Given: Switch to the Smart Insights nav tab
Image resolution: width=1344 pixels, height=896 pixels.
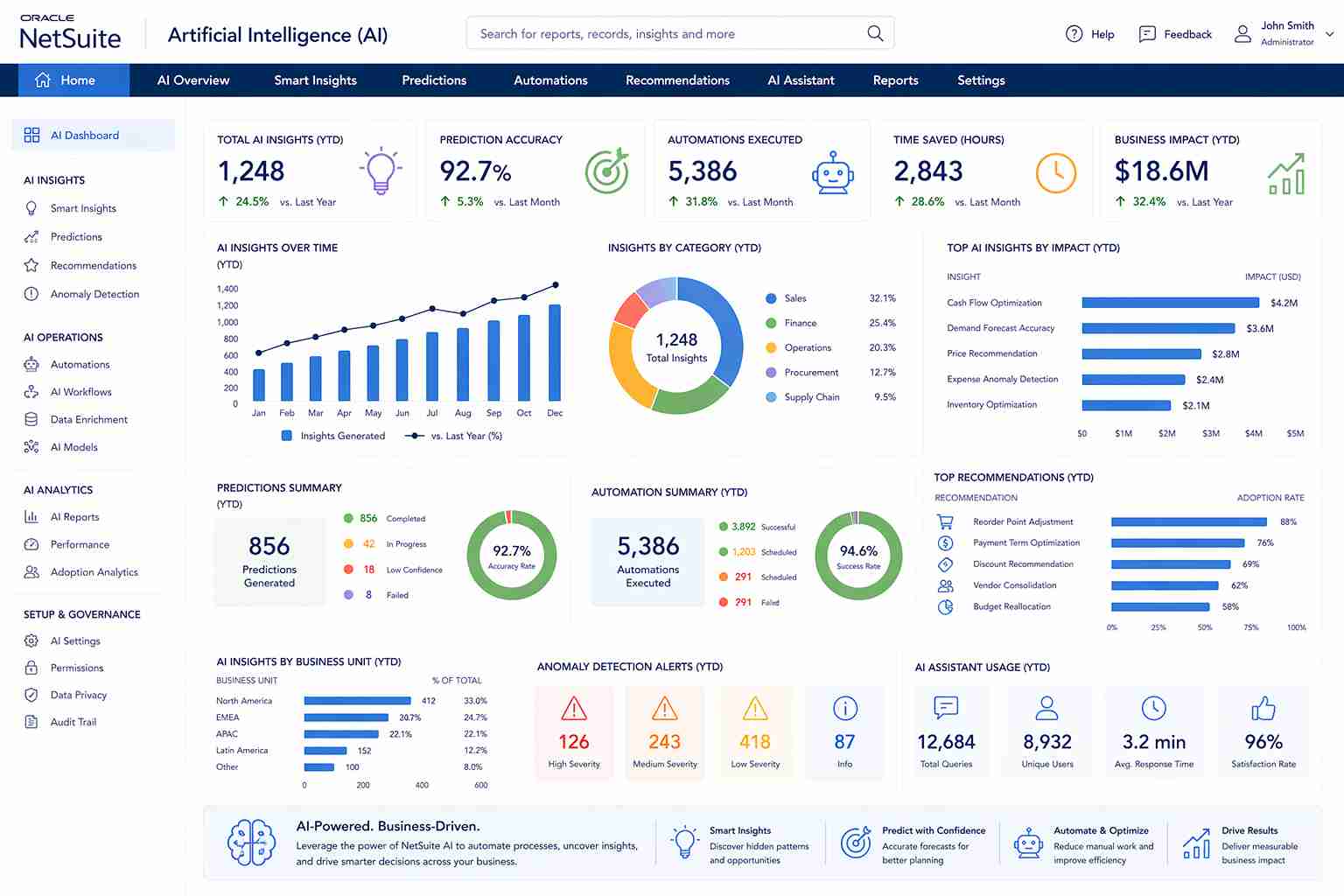Looking at the screenshot, I should (x=315, y=80).
